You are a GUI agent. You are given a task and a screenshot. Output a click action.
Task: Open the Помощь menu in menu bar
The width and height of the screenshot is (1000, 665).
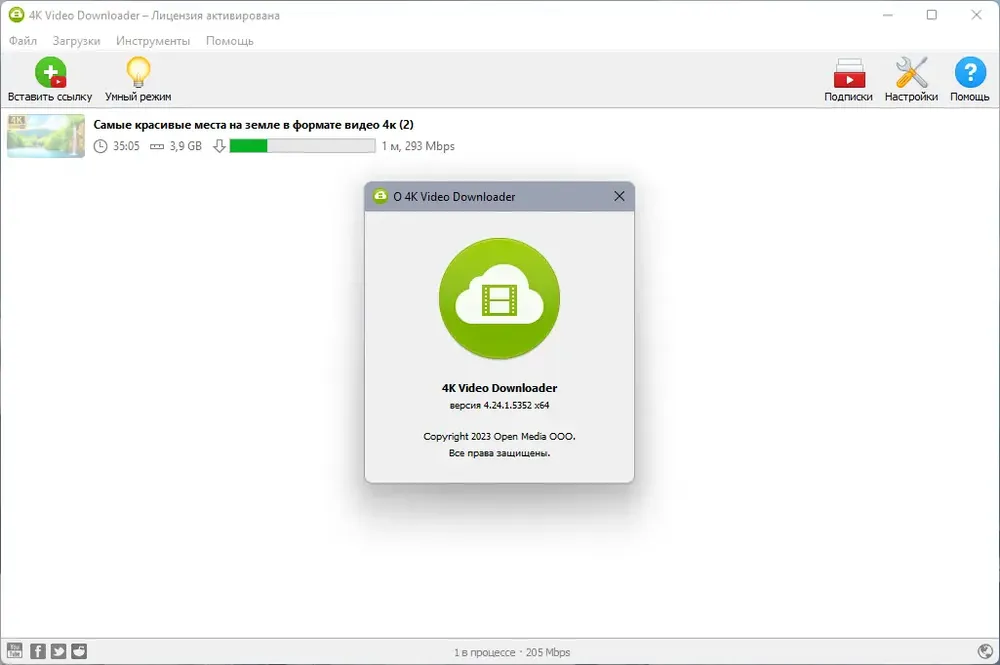[230, 41]
